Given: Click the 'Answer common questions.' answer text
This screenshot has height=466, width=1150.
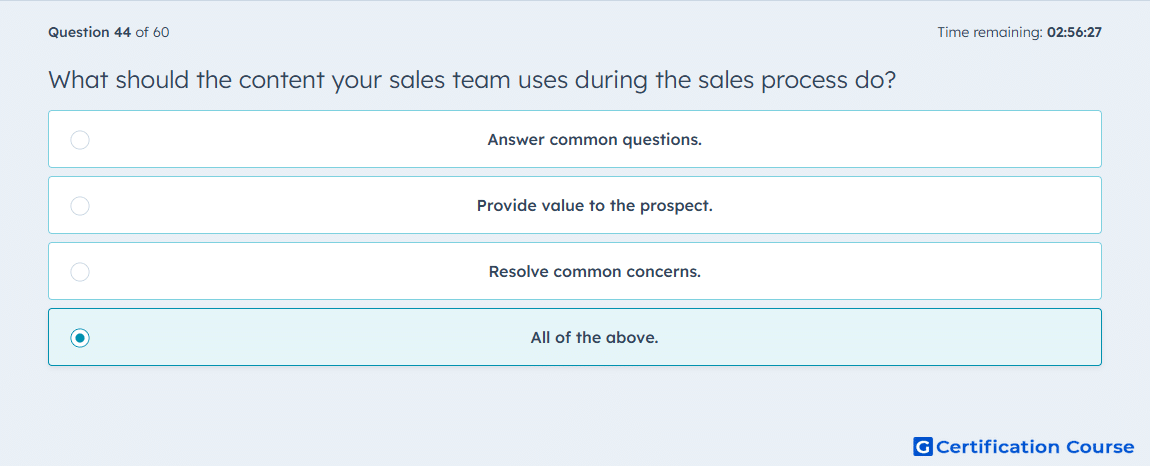Looking at the screenshot, I should [595, 139].
